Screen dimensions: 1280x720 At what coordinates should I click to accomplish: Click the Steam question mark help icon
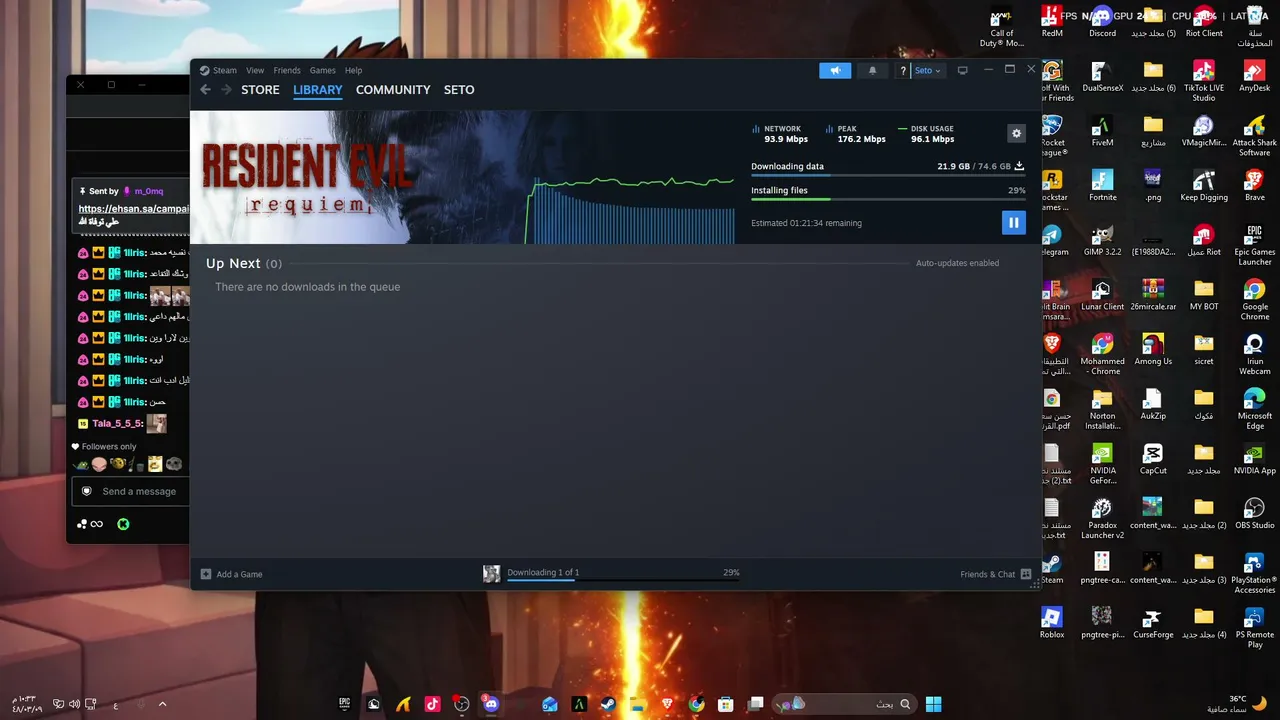click(x=903, y=70)
